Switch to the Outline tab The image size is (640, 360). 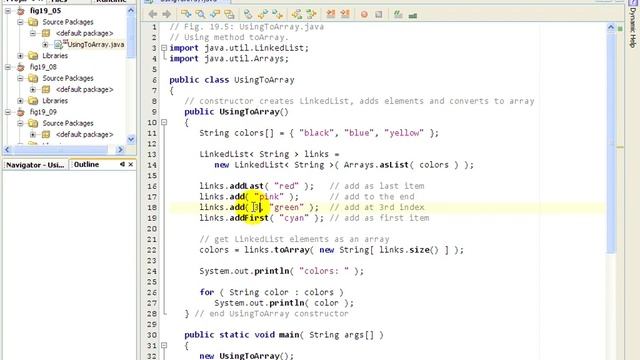tap(86, 164)
